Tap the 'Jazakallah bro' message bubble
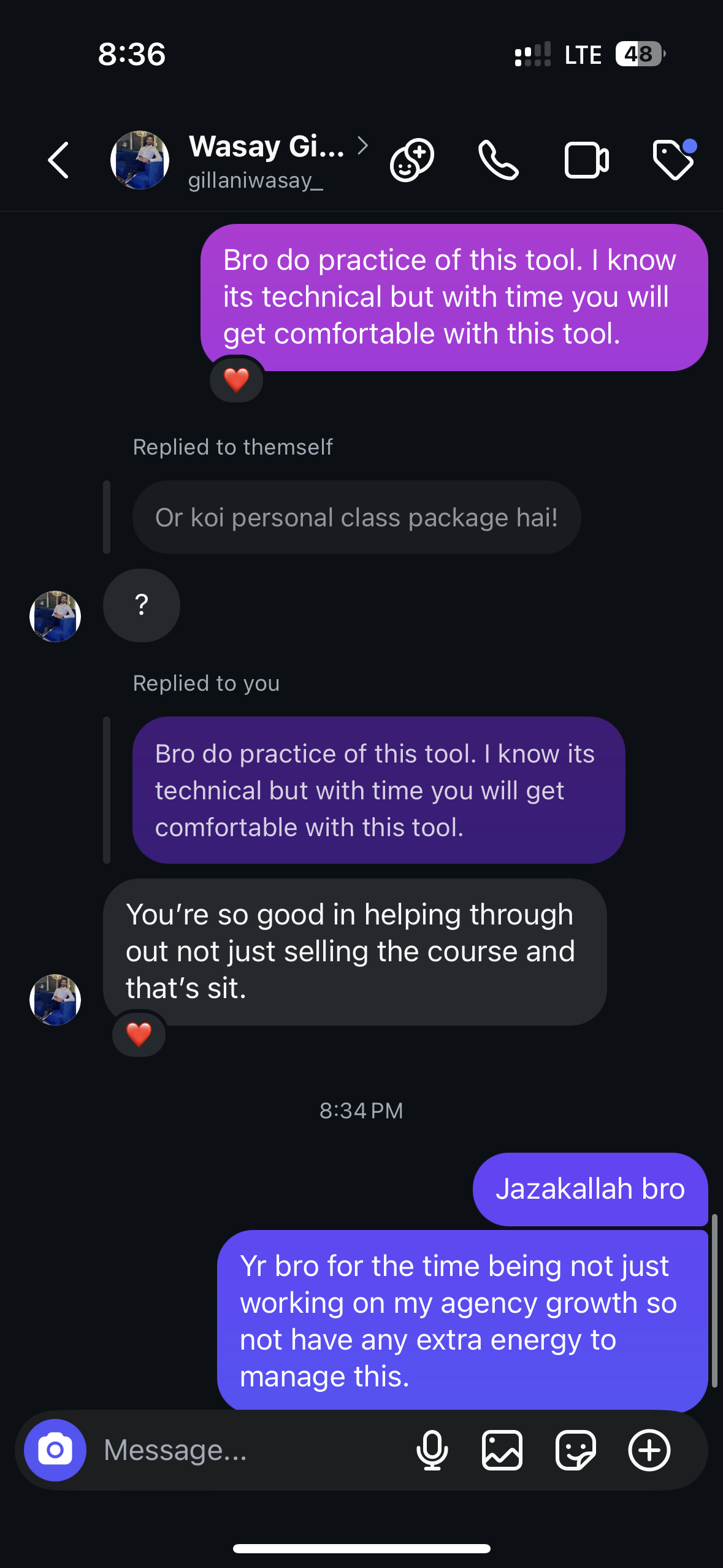The width and height of the screenshot is (723, 1568). click(x=590, y=1189)
